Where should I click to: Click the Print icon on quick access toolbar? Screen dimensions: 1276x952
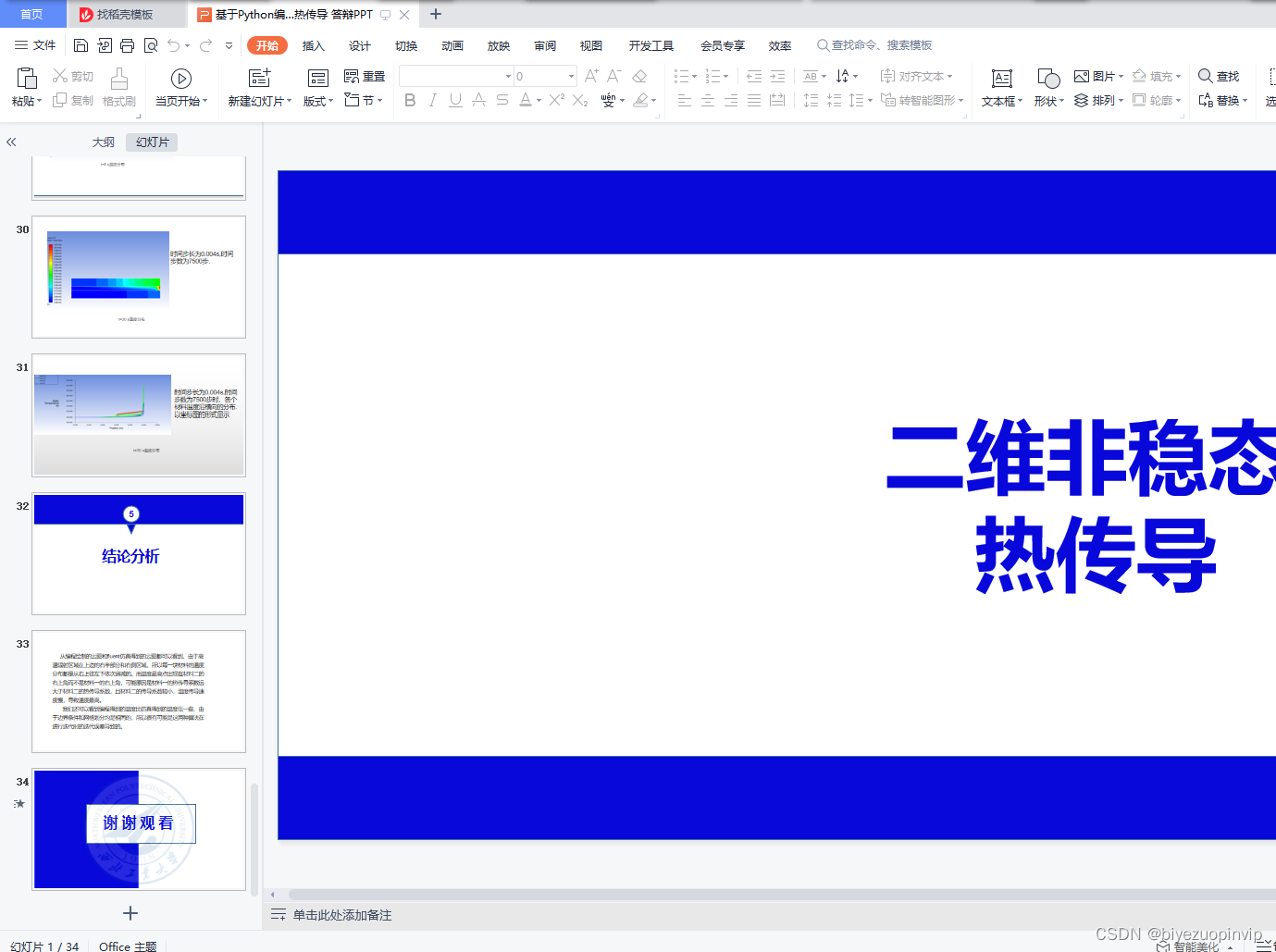[x=127, y=44]
